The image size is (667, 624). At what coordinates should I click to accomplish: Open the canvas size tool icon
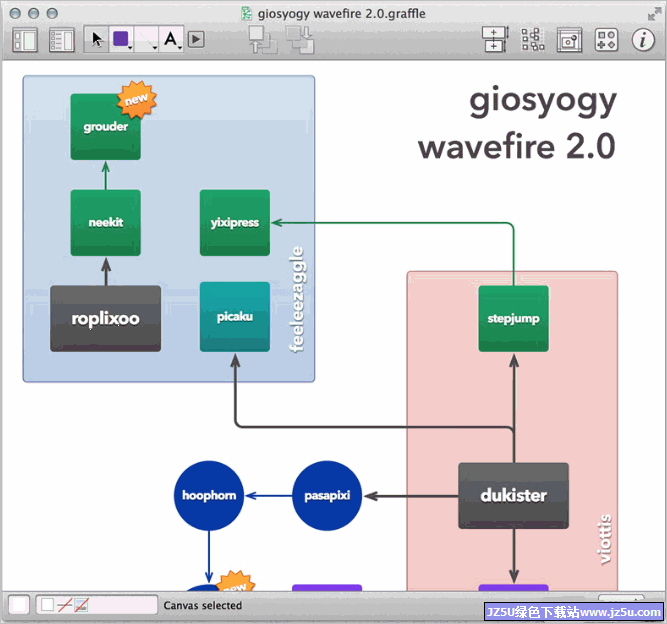(495, 39)
